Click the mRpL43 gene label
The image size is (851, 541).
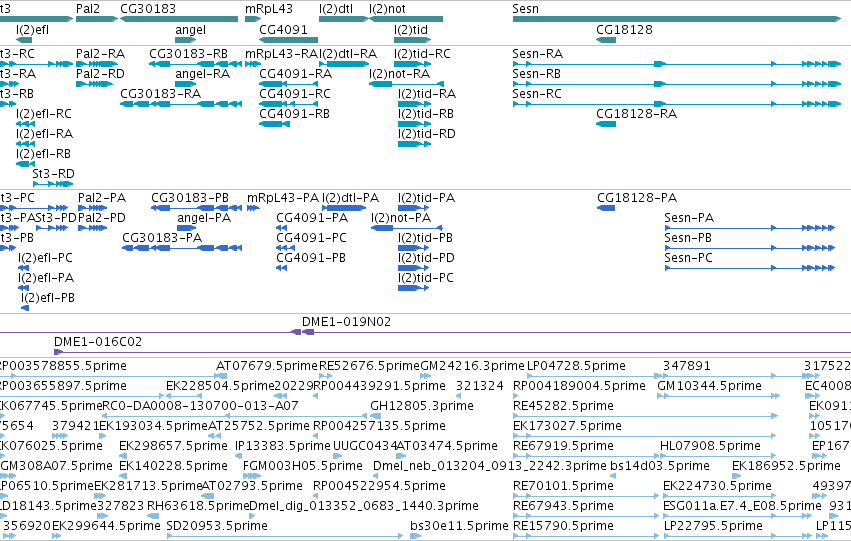coord(269,9)
